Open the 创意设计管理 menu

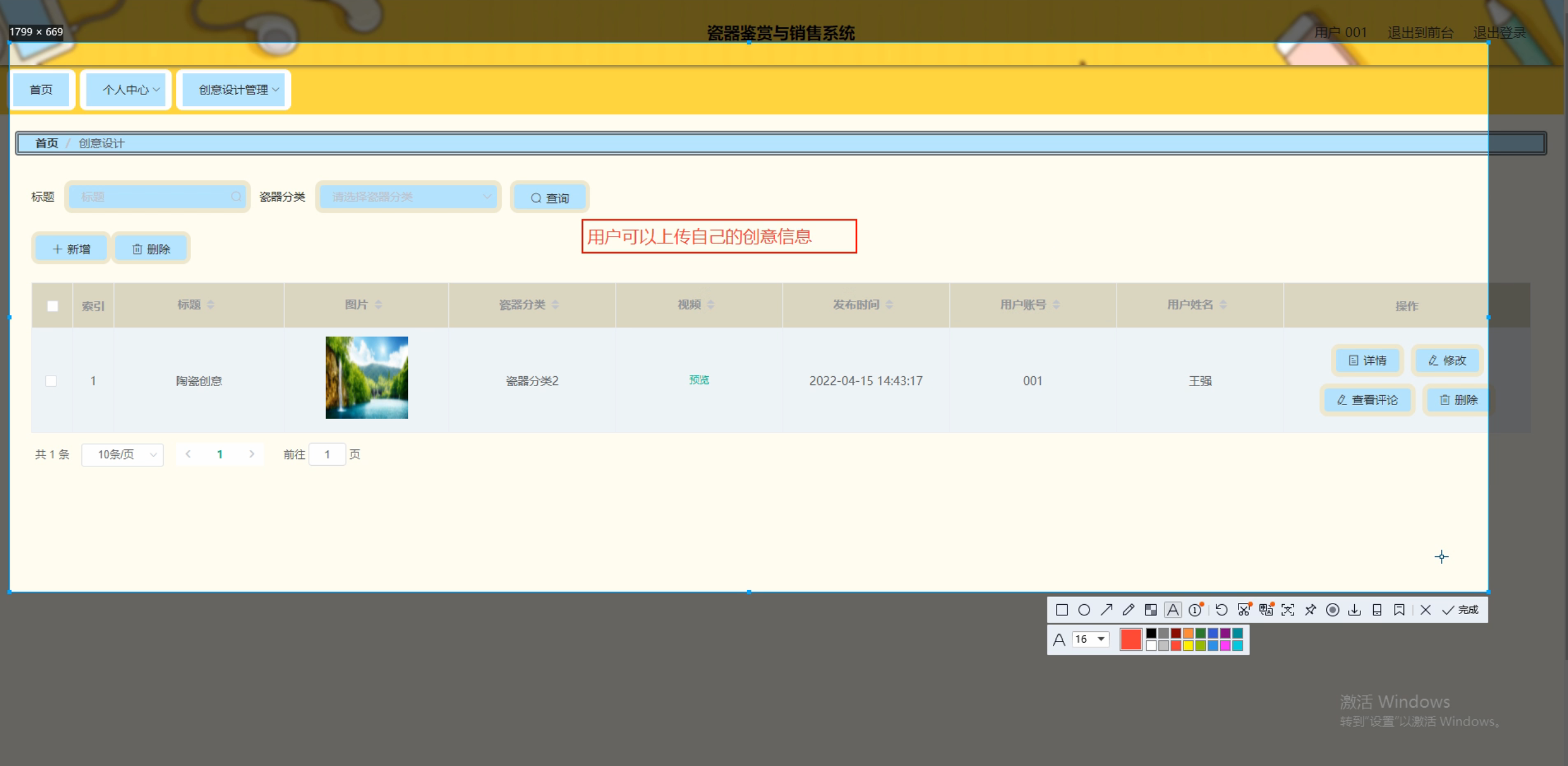[x=234, y=89]
